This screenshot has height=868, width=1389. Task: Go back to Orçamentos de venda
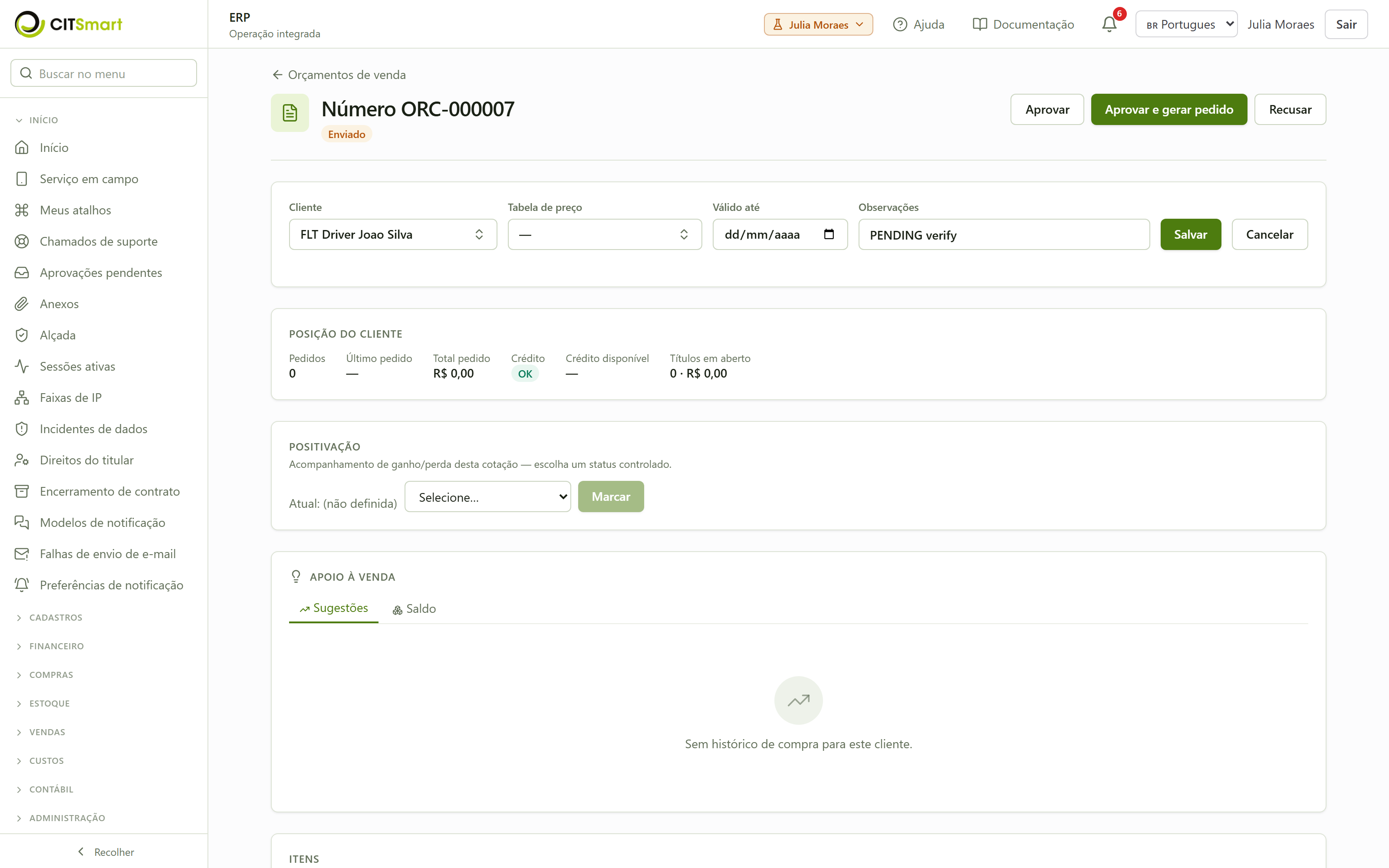pos(339,75)
